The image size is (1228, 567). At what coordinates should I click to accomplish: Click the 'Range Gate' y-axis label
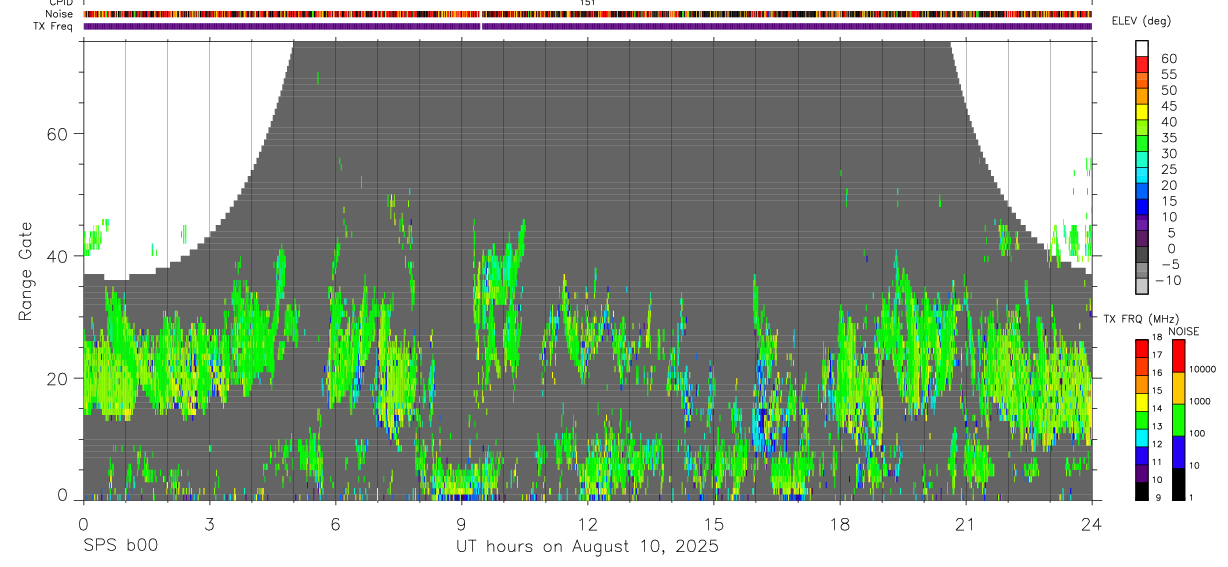(26, 271)
